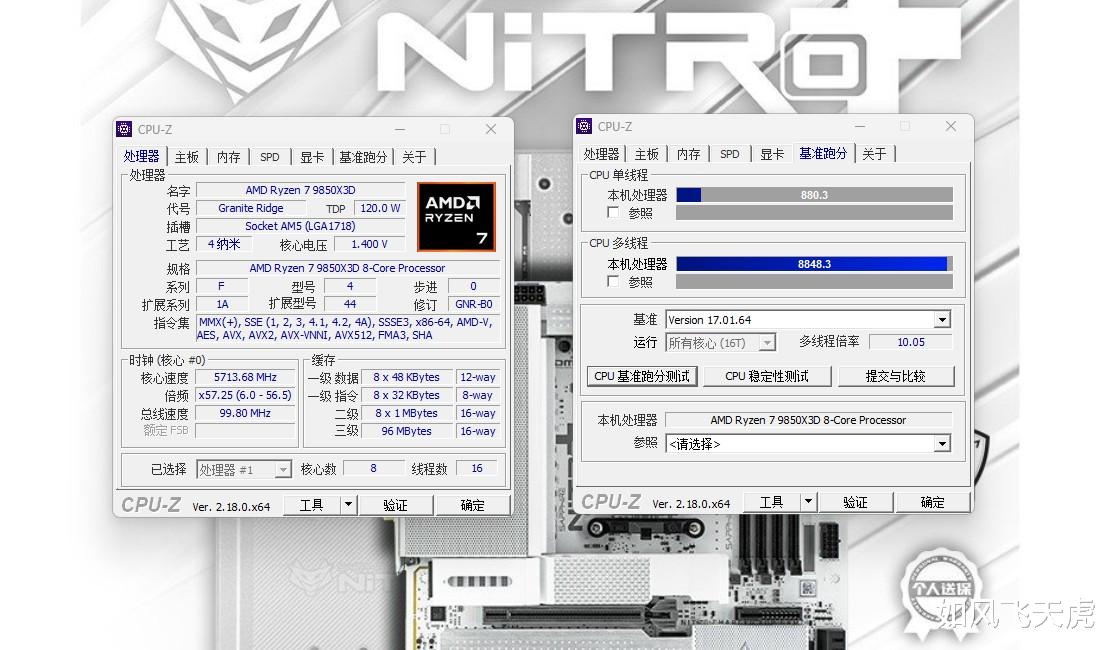Start the CPU 基准跑分测试 benchmark
This screenshot has width=1112, height=650.
pyautogui.click(x=642, y=376)
